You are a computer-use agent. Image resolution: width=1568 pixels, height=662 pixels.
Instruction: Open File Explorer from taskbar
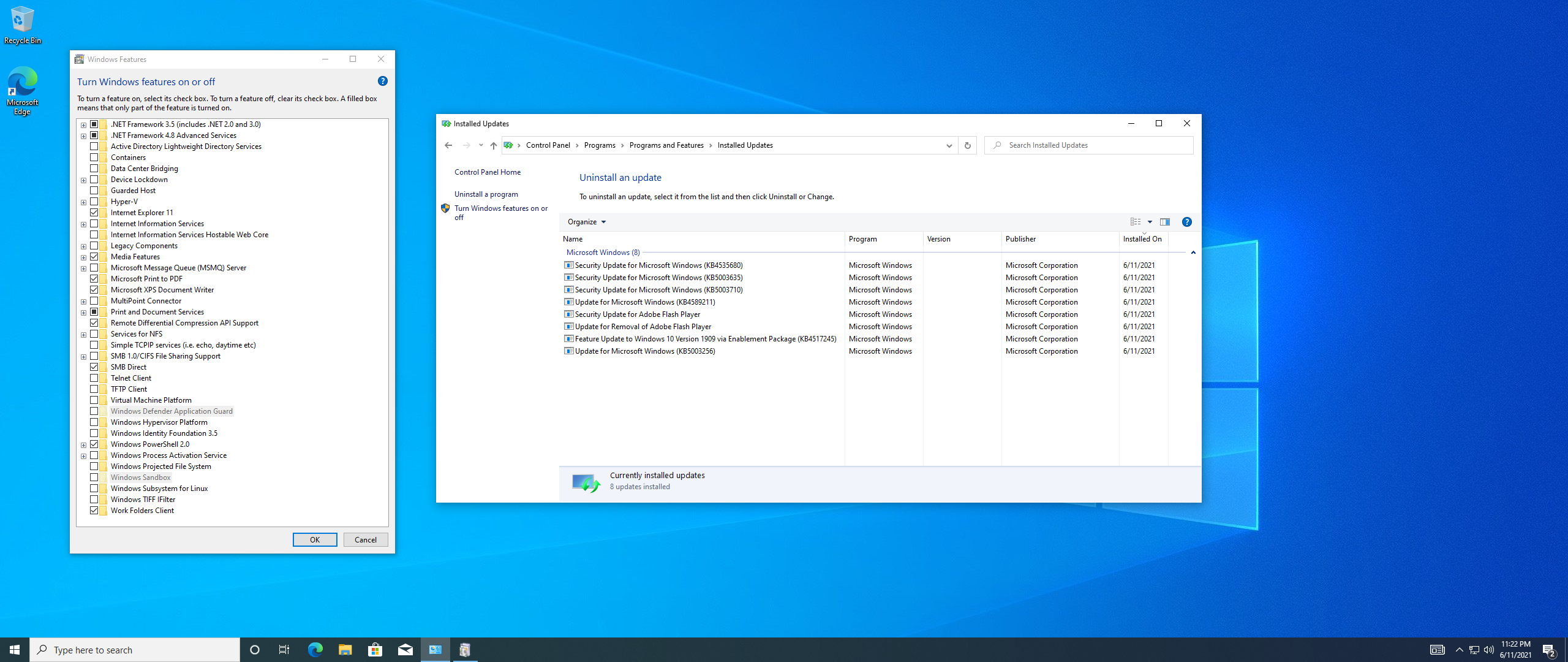click(x=345, y=650)
